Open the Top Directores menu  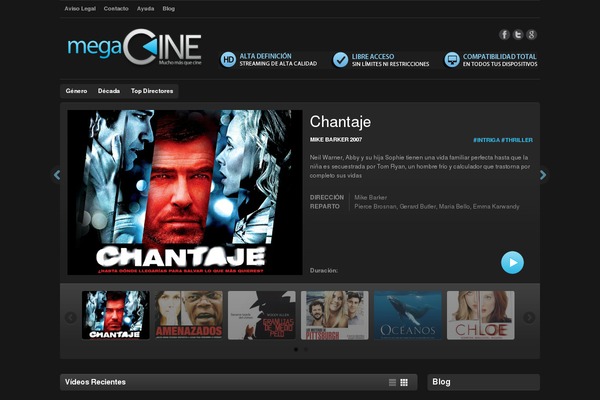(152, 91)
